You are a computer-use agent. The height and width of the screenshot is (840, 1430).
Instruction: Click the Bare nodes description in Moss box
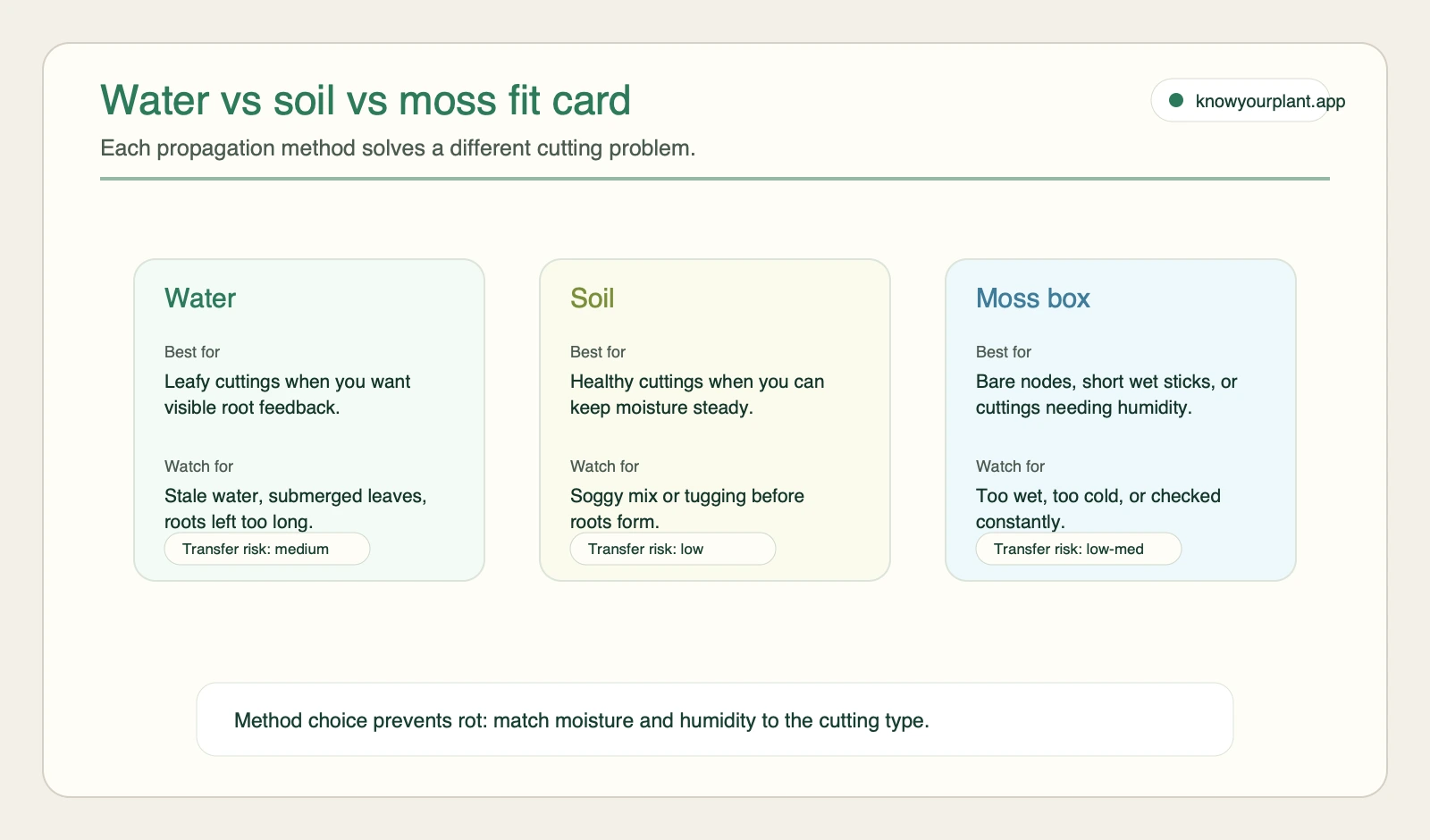click(x=1106, y=394)
